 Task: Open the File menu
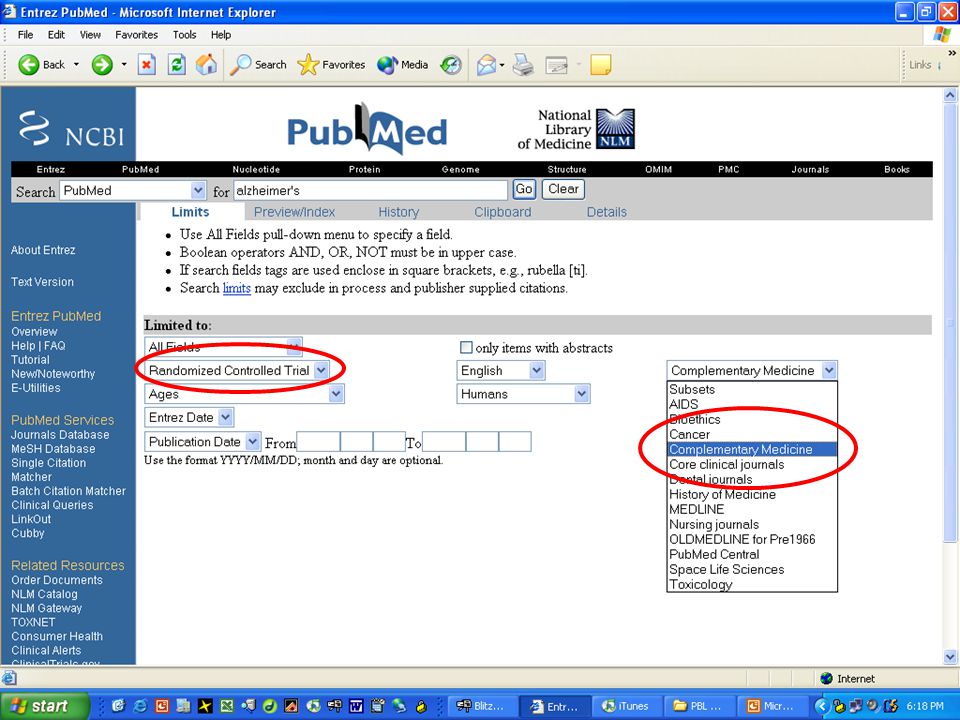pos(25,35)
